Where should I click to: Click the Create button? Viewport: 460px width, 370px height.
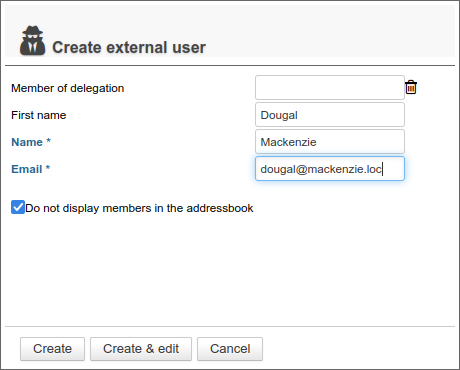pyautogui.click(x=52, y=349)
